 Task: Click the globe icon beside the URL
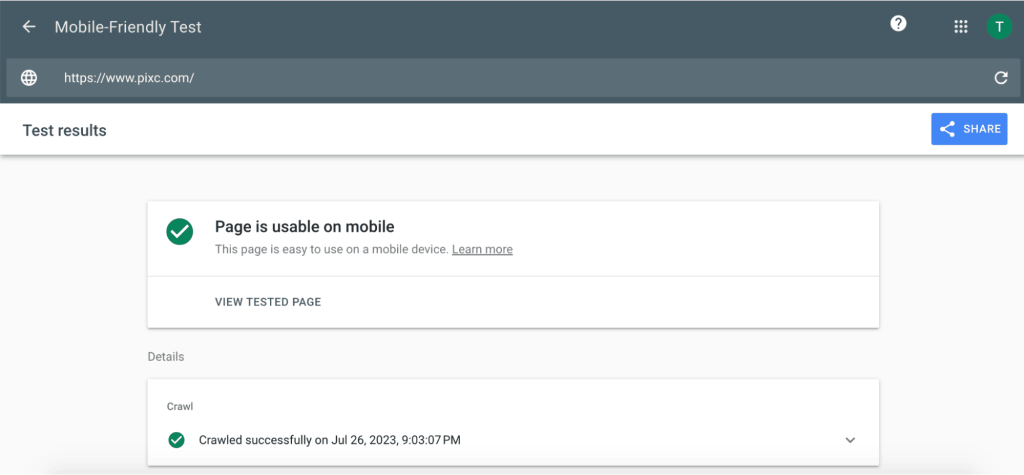29,78
